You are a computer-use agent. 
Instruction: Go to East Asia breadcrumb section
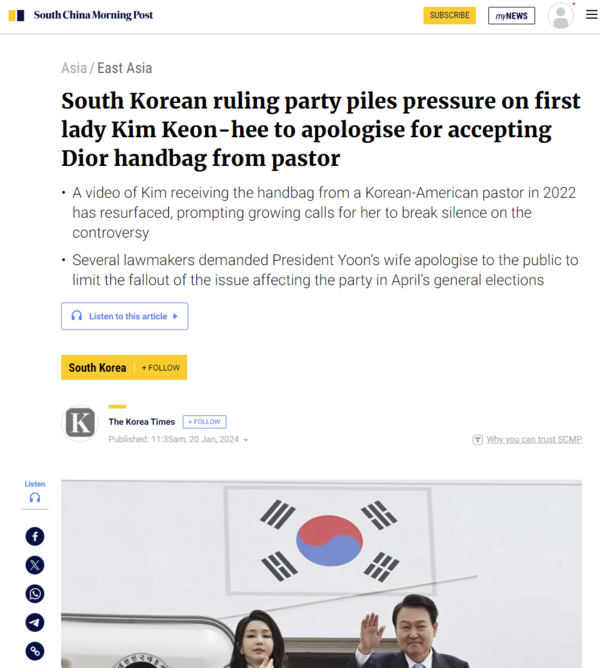124,68
